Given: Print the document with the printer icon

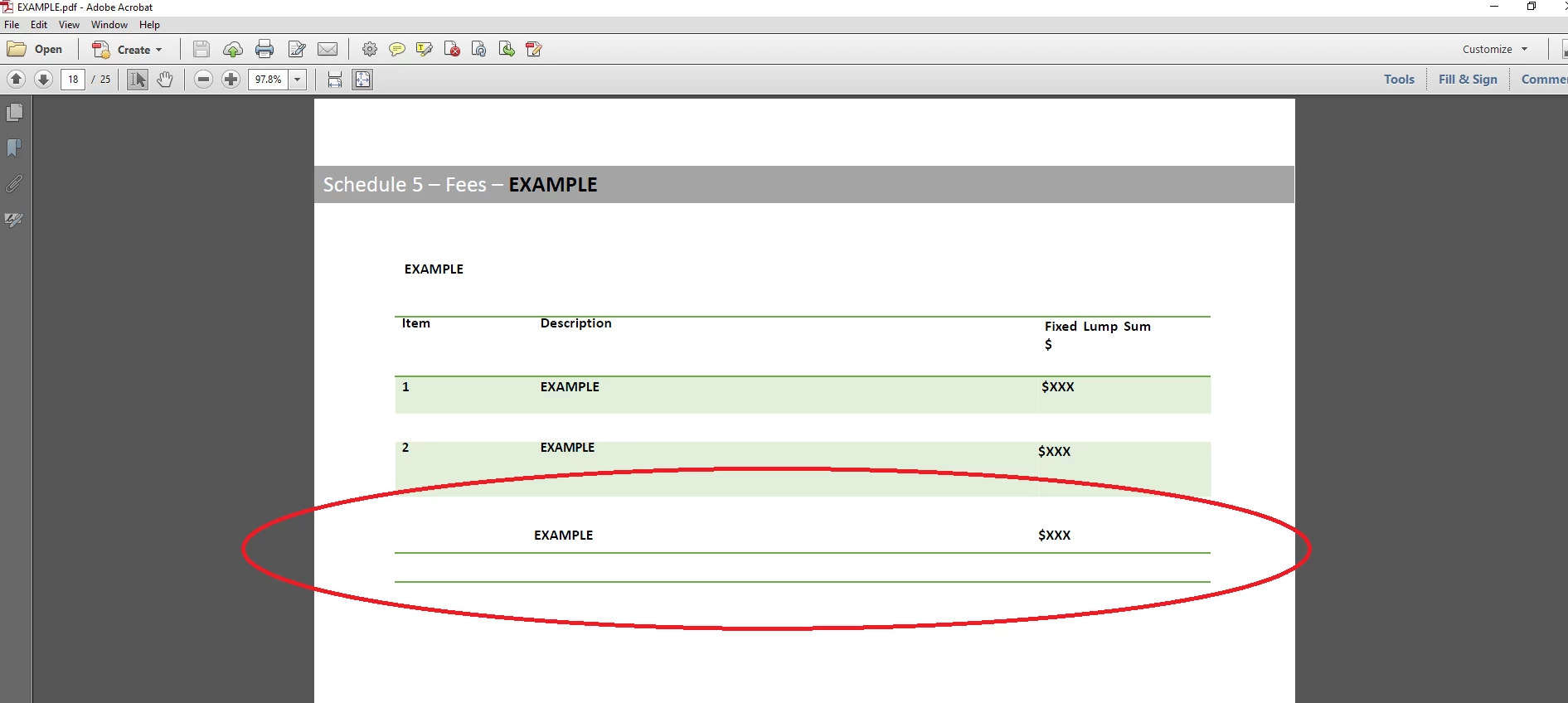Looking at the screenshot, I should (x=265, y=50).
